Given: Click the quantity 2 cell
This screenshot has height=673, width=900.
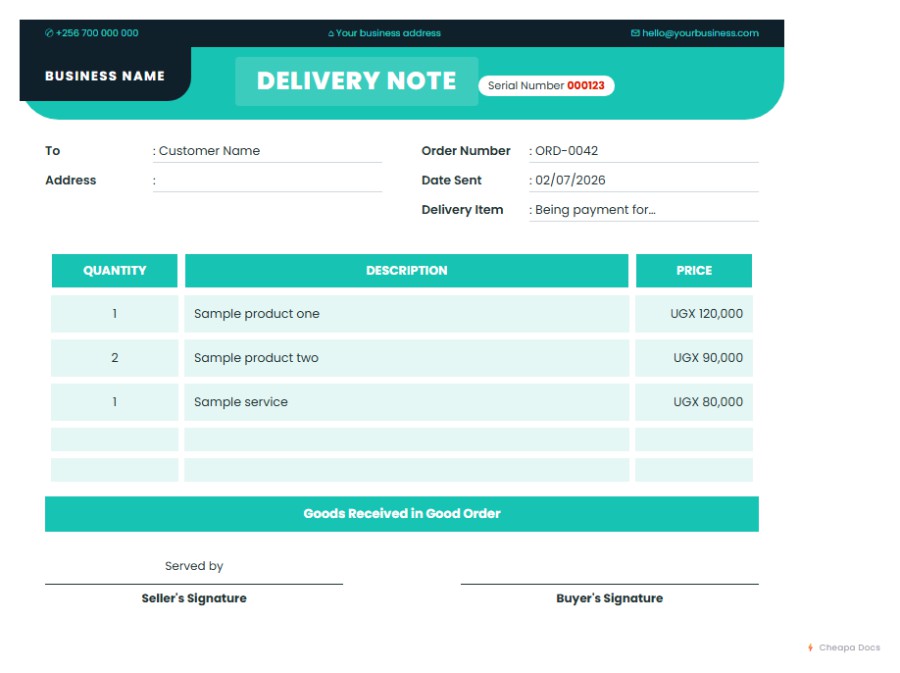Looking at the screenshot, I should click(115, 358).
